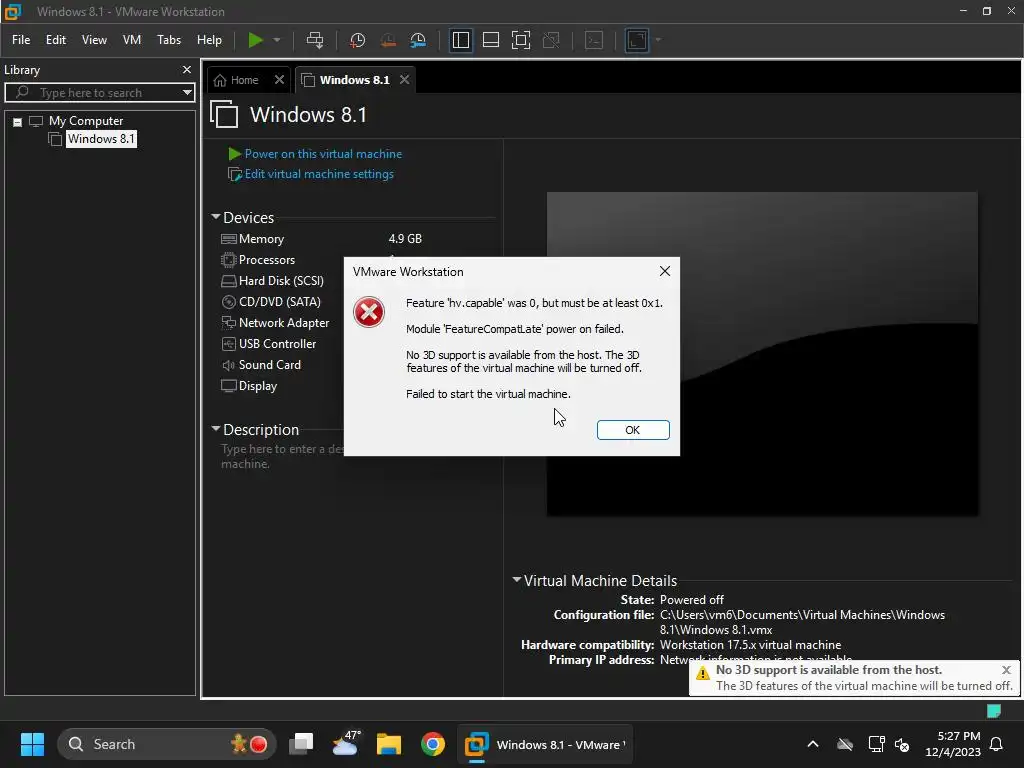Open File Explorer from taskbar
This screenshot has width=1024, height=768.
point(389,744)
